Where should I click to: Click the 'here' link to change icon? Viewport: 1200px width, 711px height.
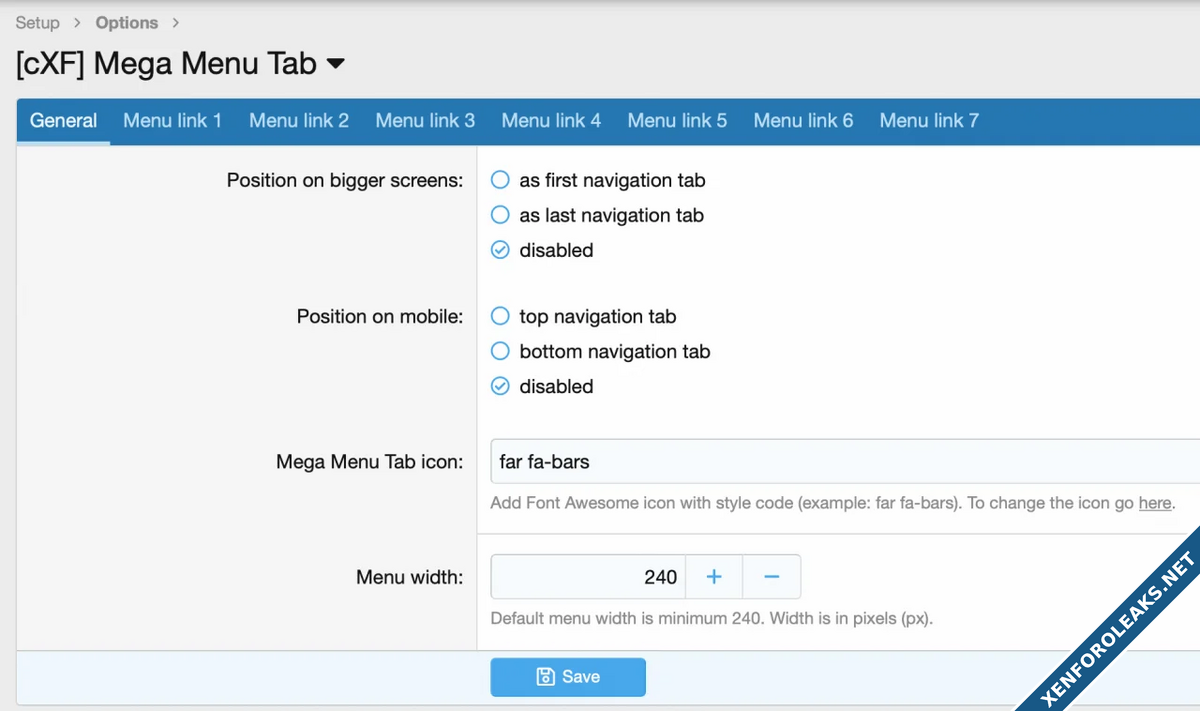(x=1154, y=503)
